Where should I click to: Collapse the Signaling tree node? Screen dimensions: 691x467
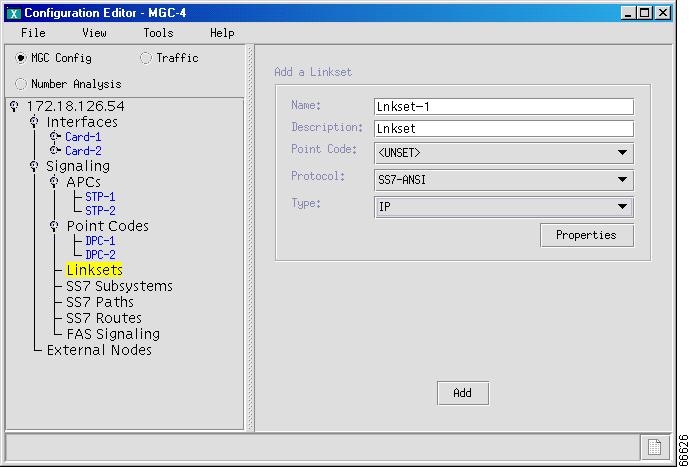coord(34,166)
